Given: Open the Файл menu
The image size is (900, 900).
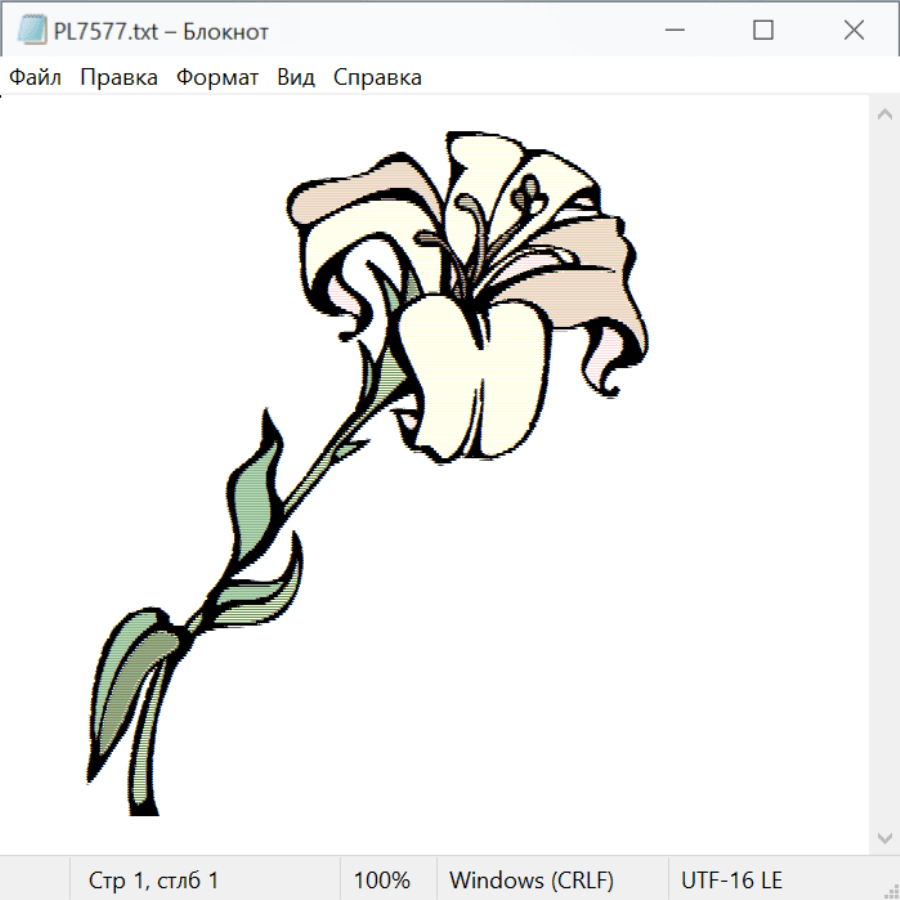Looking at the screenshot, I should tap(35, 78).
